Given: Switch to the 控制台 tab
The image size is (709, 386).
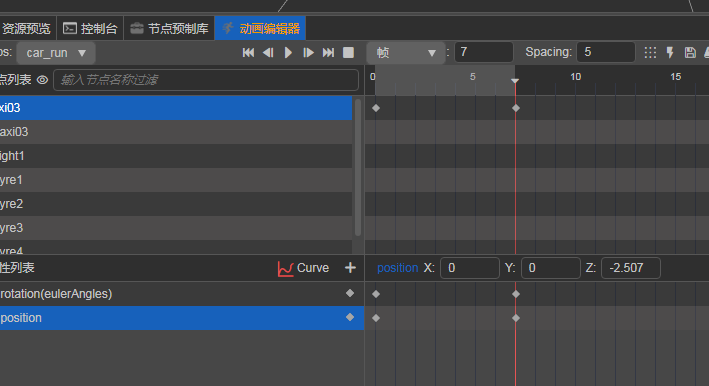Looking at the screenshot, I should 90,28.
